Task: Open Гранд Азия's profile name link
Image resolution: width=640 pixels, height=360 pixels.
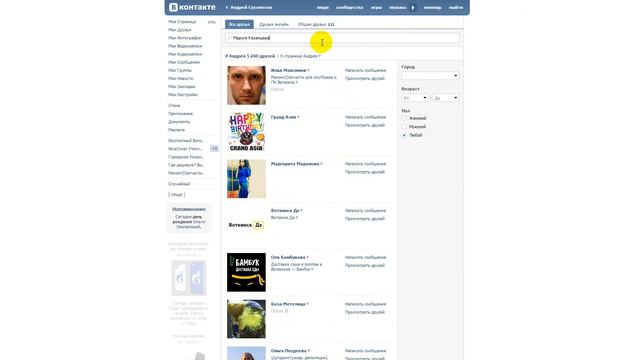Action: tap(283, 117)
